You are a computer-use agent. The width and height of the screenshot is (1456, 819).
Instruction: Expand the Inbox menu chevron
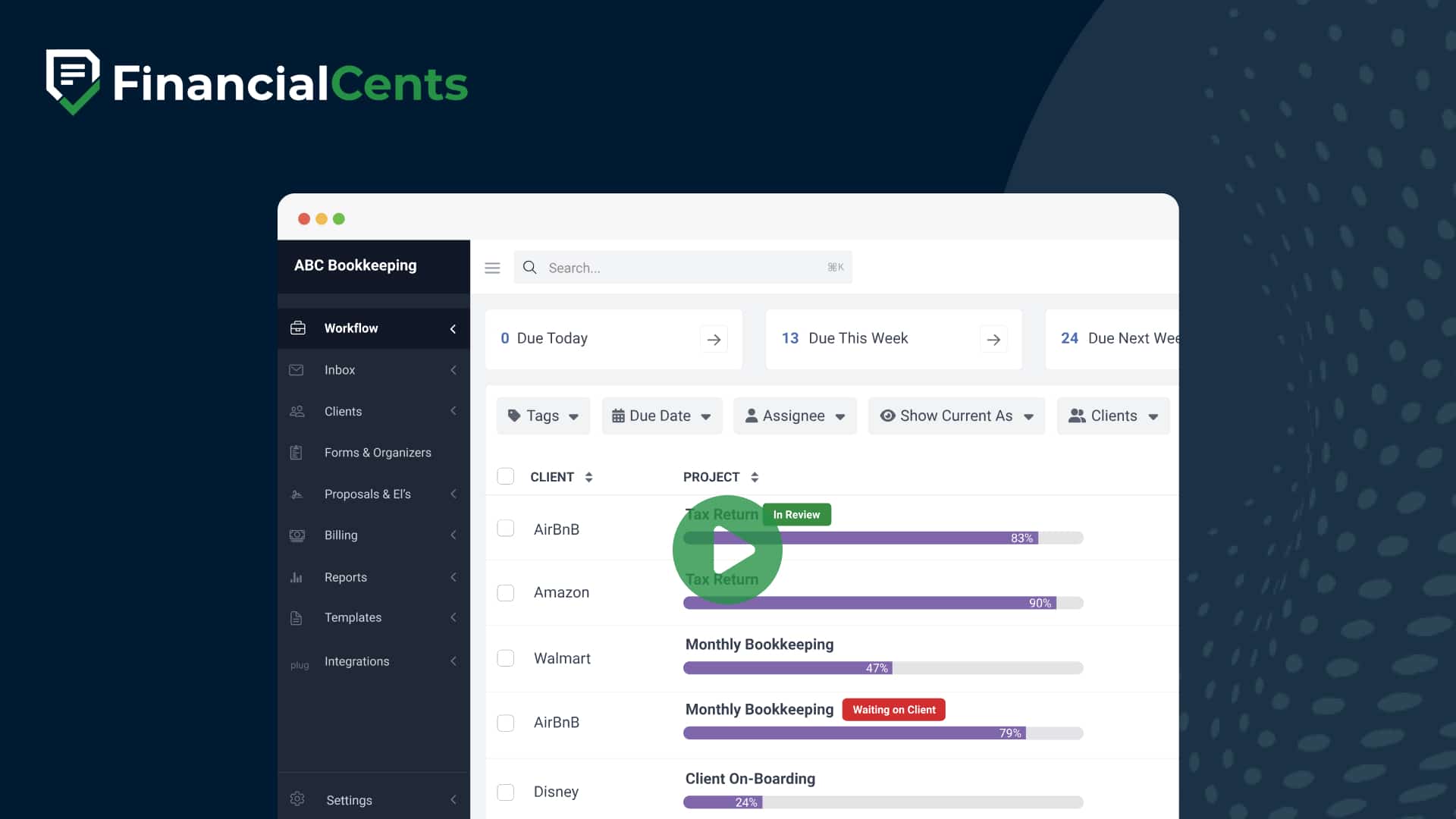click(453, 370)
